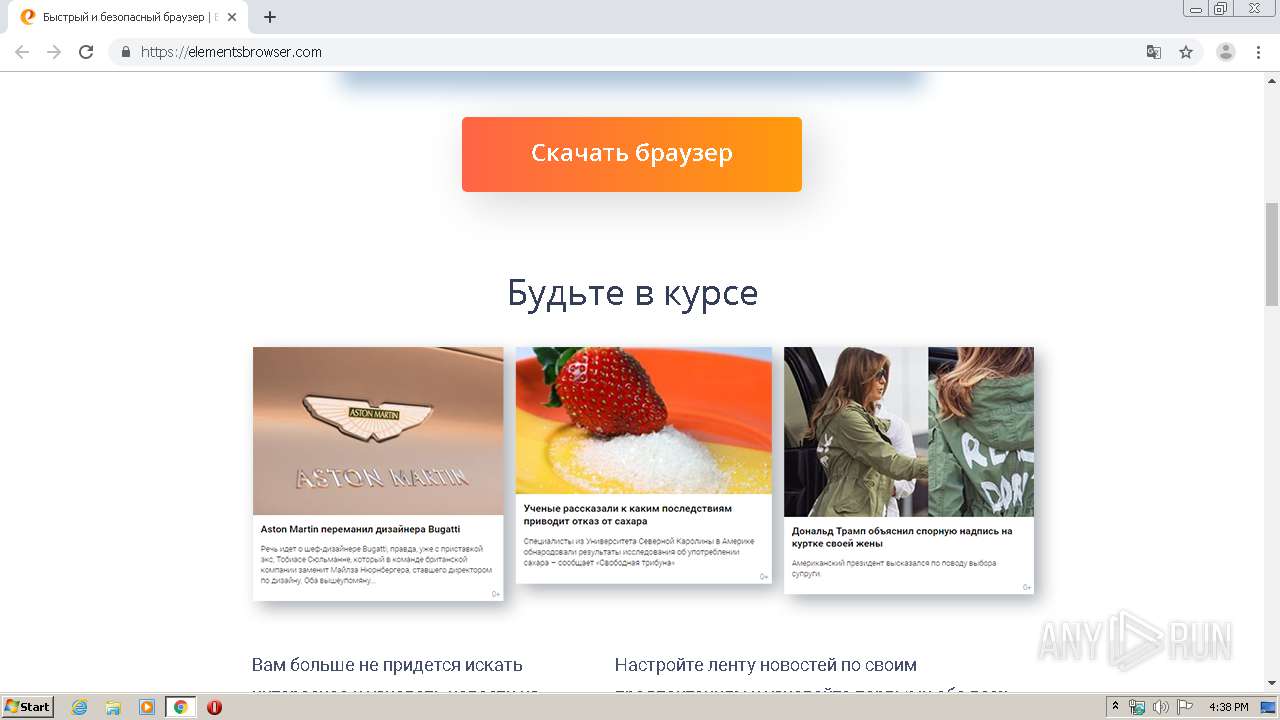1280x720 pixels.
Task: Click the padlock site security icon
Action: (126, 52)
